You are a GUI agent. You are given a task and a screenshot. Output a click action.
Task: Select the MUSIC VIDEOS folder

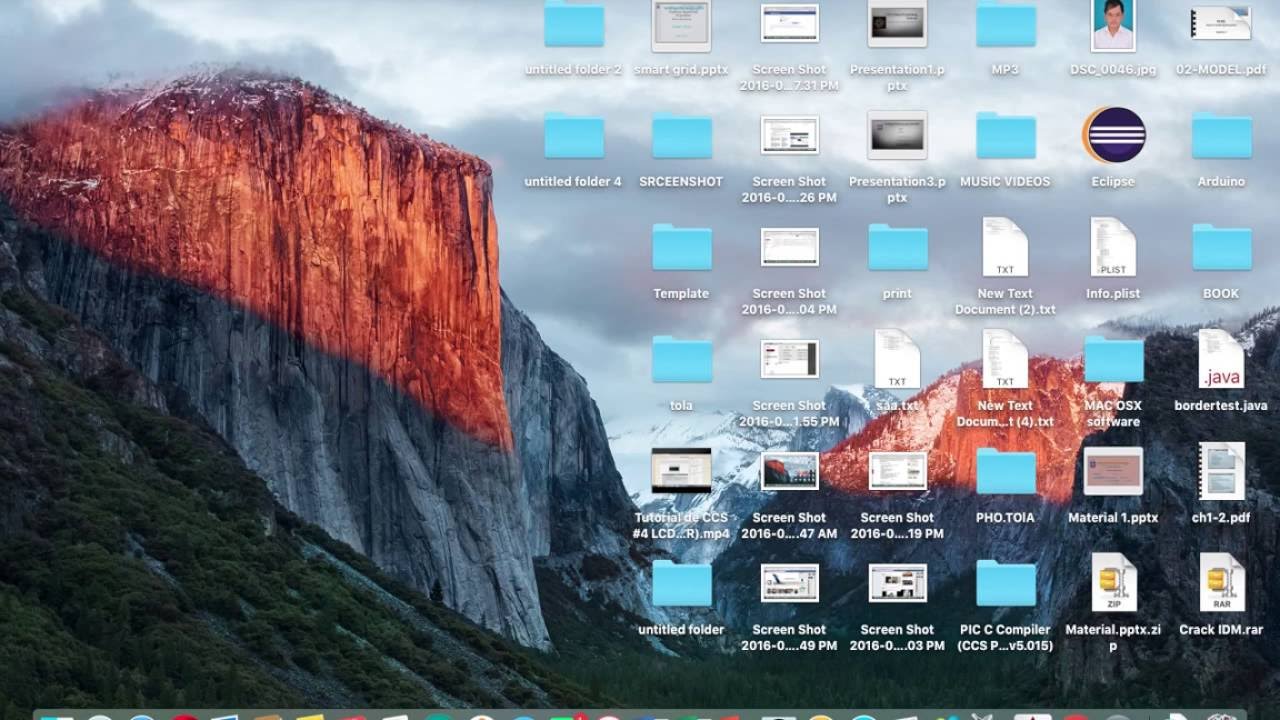pyautogui.click(x=1006, y=135)
